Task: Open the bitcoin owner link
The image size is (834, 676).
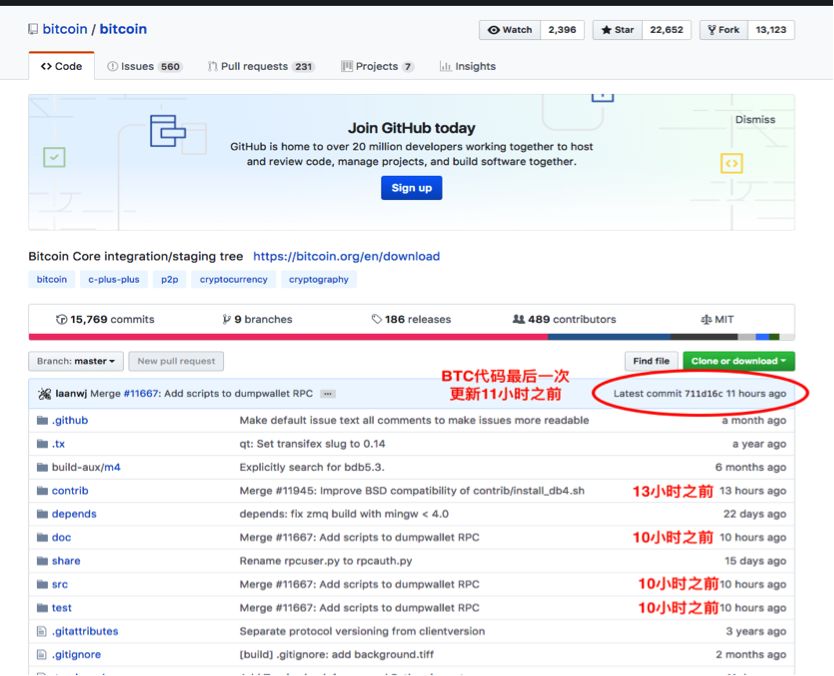Action: click(x=64, y=29)
